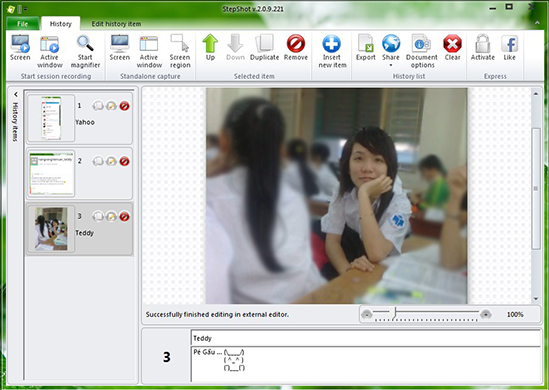This screenshot has height=390, width=549.
Task: Remove the selected item
Action: click(x=296, y=48)
